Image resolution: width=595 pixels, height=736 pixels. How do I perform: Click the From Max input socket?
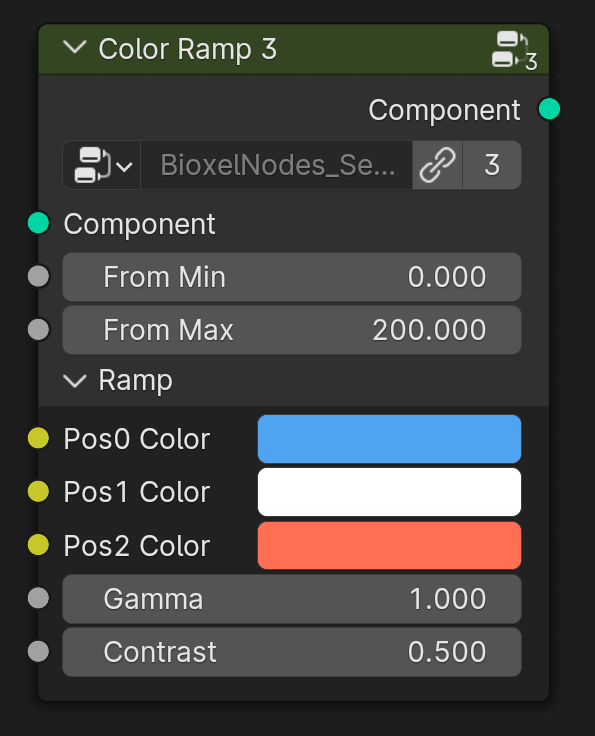[38, 330]
